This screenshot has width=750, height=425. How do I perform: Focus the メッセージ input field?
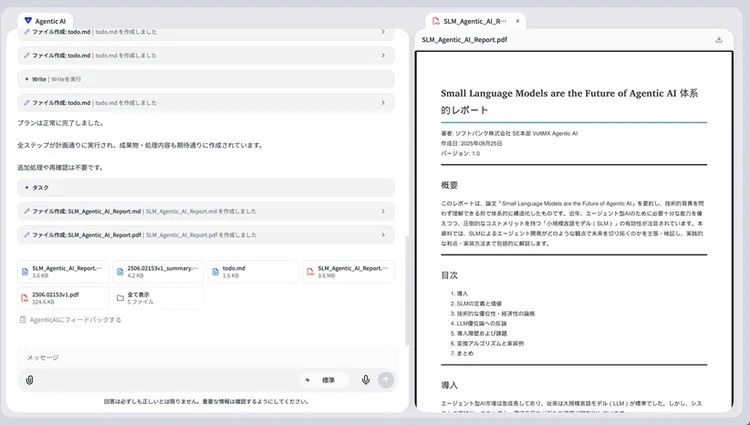point(207,357)
